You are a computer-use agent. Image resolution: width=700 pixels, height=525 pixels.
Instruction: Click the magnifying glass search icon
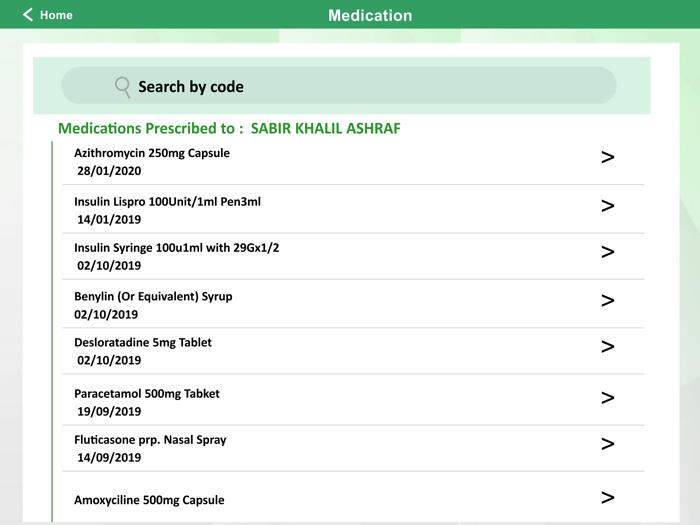click(x=123, y=87)
